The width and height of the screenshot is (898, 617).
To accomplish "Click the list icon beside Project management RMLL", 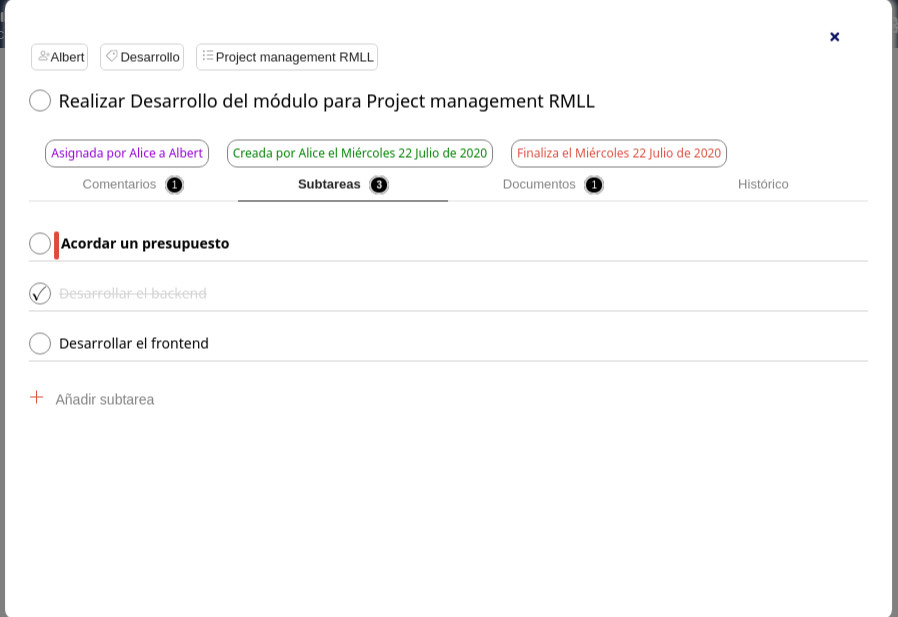I will pyautogui.click(x=207, y=56).
